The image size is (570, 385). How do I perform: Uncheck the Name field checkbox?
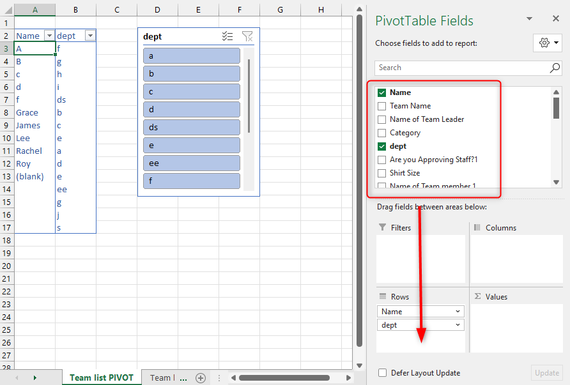(382, 93)
